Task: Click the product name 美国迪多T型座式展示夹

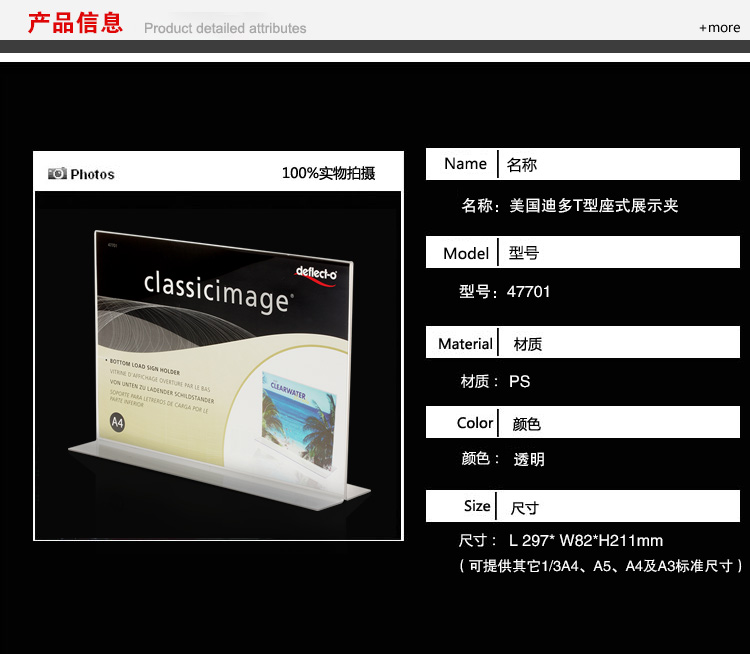Action: (594, 206)
